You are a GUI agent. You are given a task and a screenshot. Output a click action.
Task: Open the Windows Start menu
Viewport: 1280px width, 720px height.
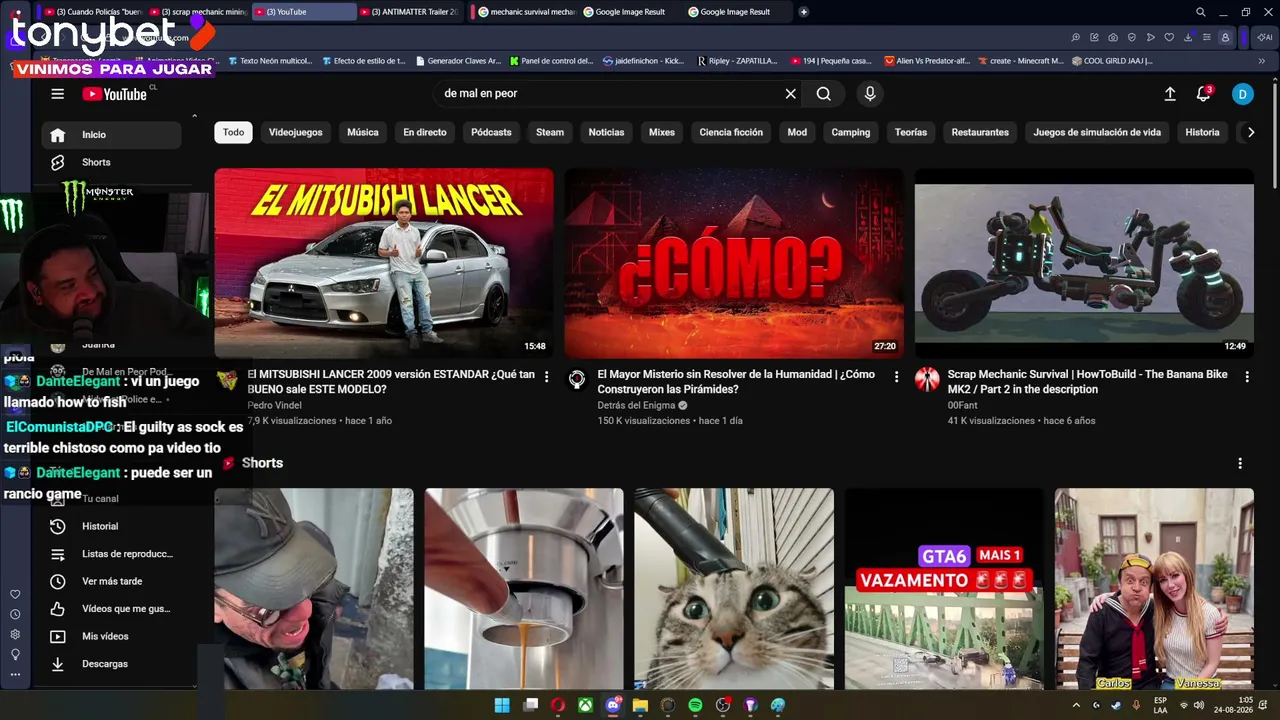(502, 705)
